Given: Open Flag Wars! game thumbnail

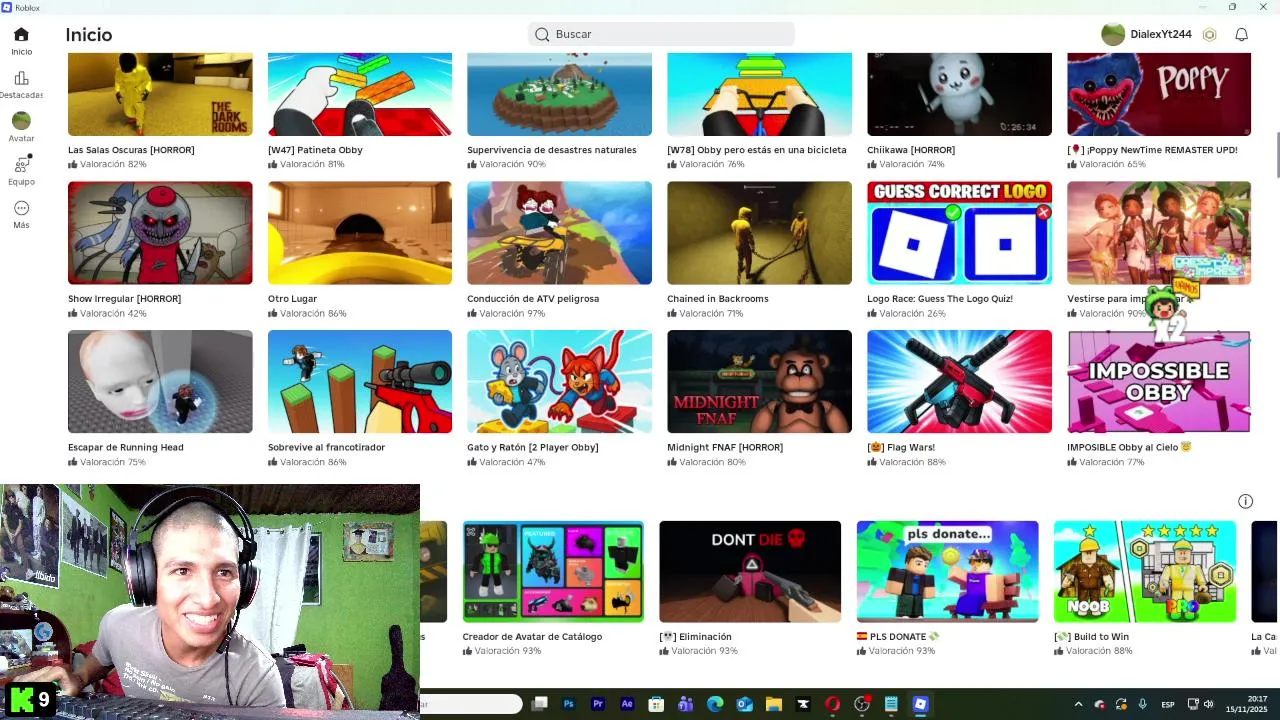Looking at the screenshot, I should click(x=959, y=382).
